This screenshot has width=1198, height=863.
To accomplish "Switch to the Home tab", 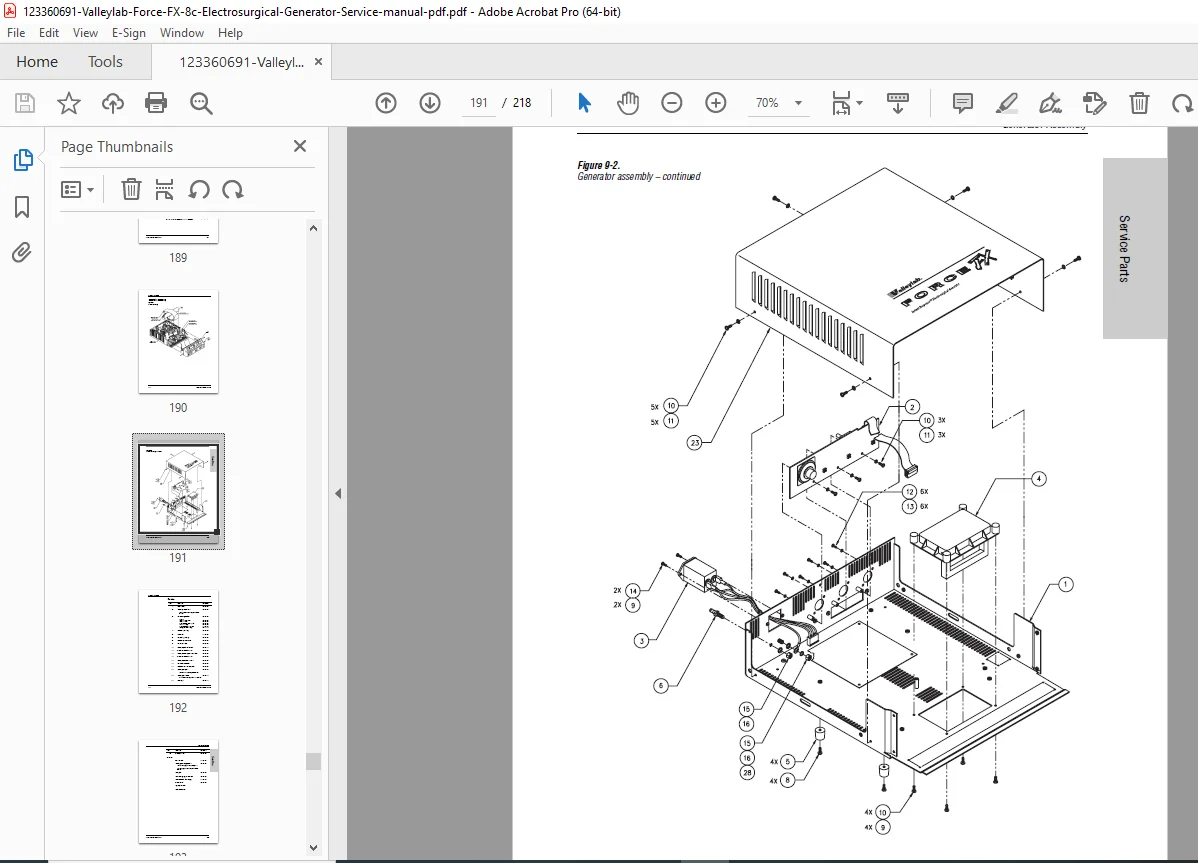I will pyautogui.click(x=37, y=62).
